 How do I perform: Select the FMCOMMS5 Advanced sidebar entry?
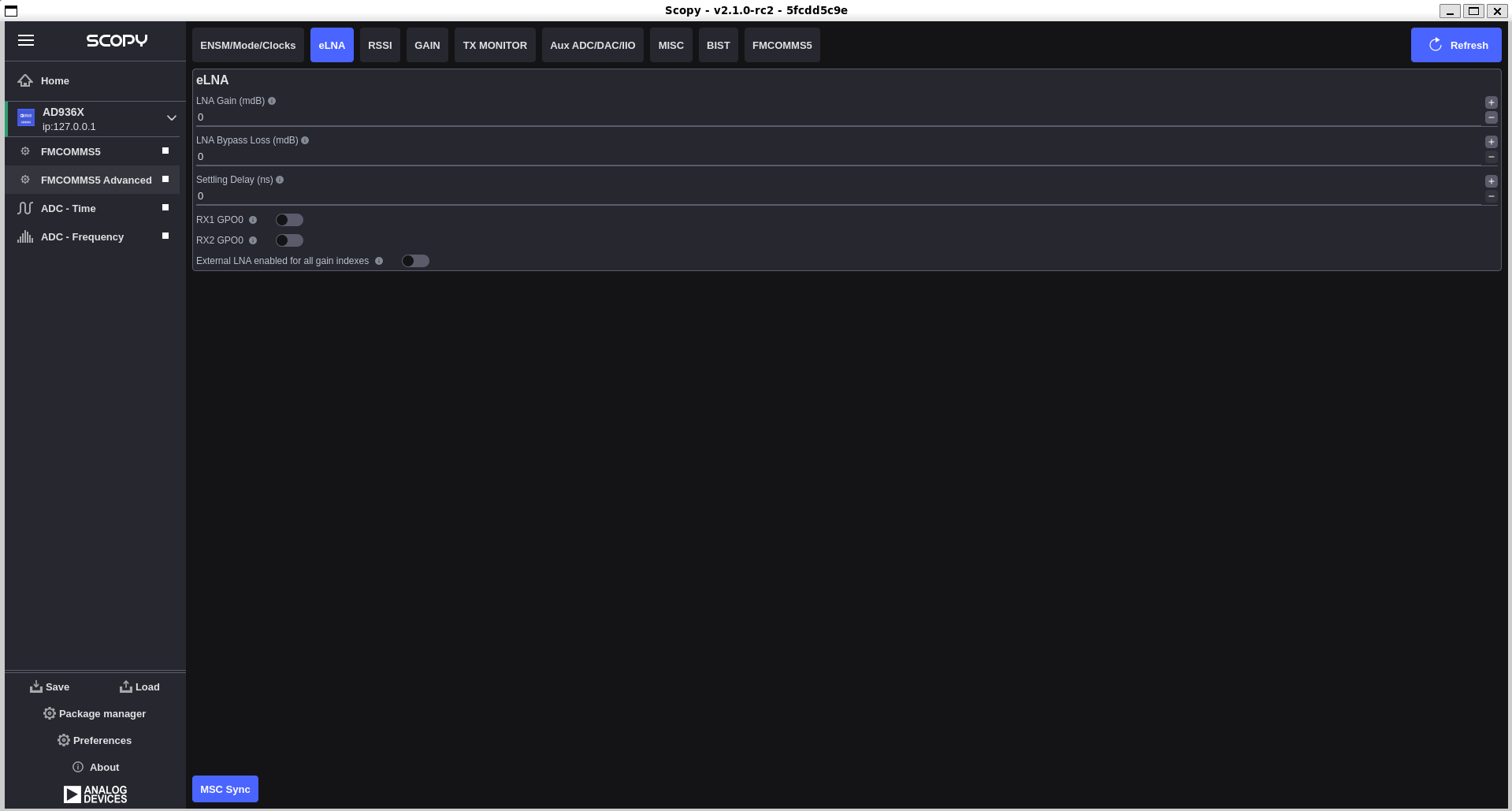[93, 180]
